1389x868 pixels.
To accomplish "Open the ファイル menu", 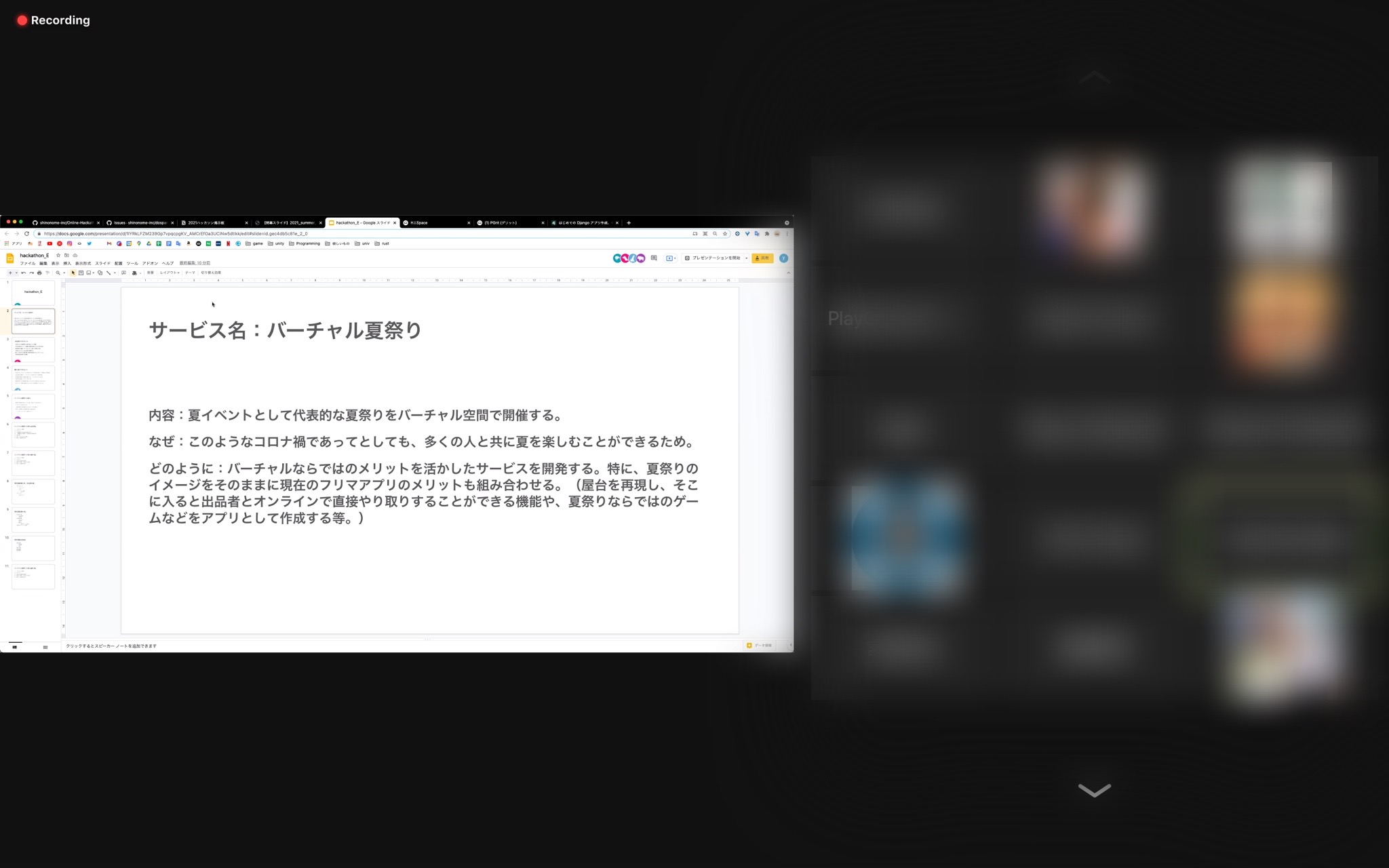I will coord(28,263).
